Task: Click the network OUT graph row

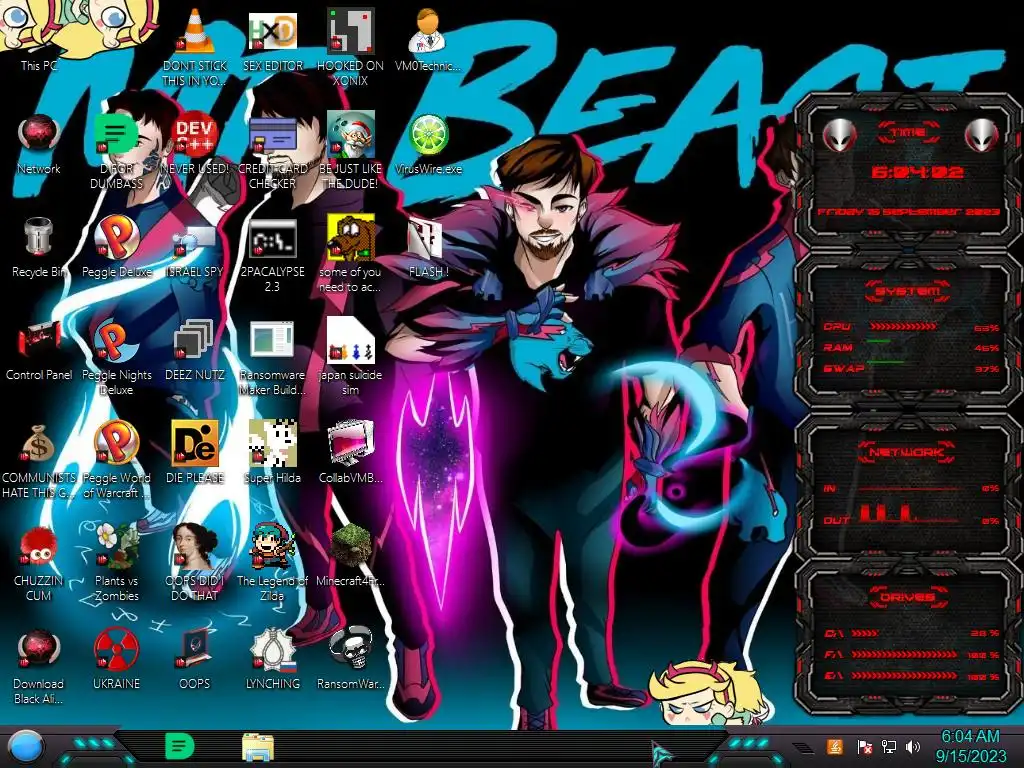Action: 911,515
